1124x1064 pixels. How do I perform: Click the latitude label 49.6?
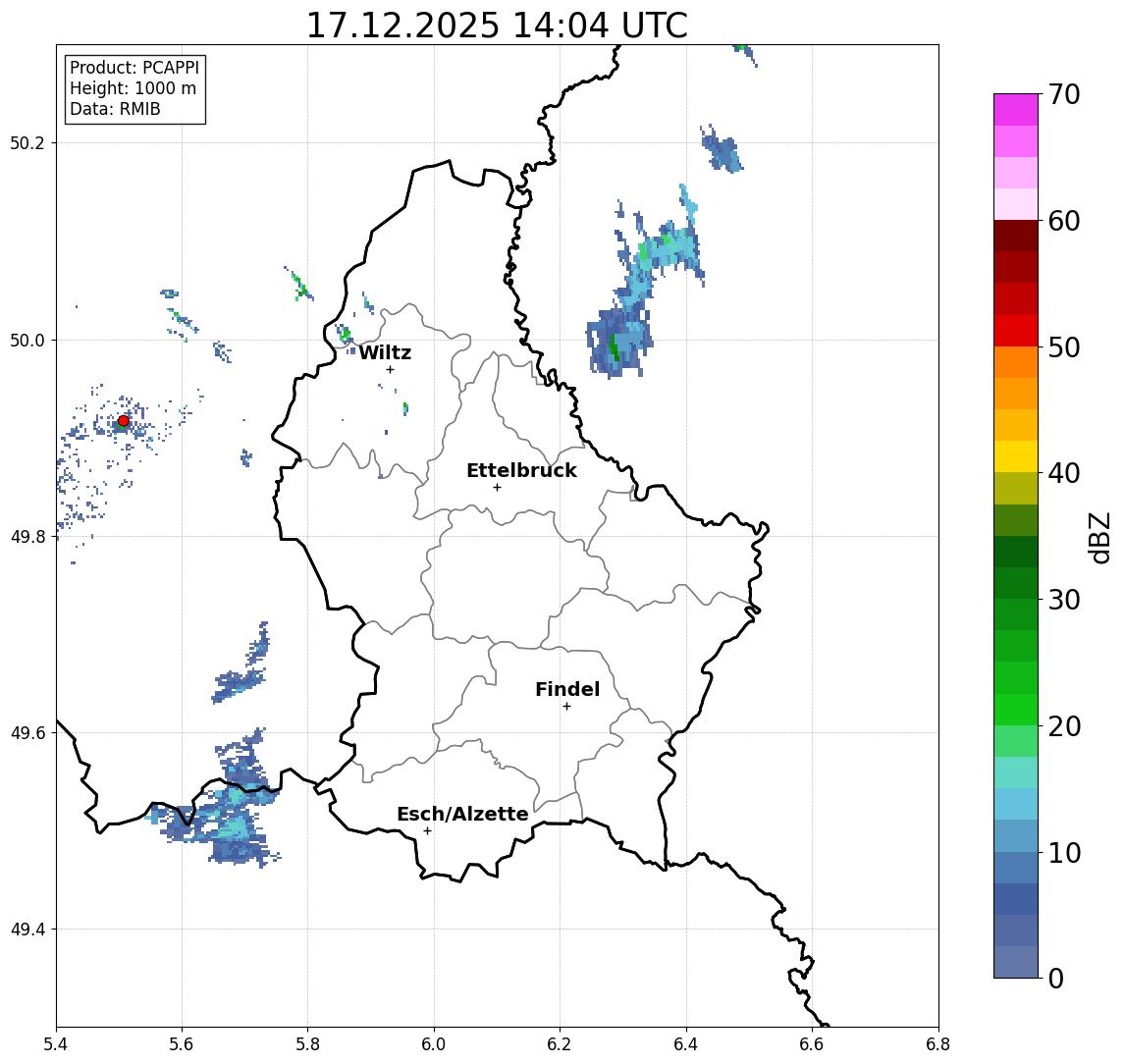(x=27, y=733)
